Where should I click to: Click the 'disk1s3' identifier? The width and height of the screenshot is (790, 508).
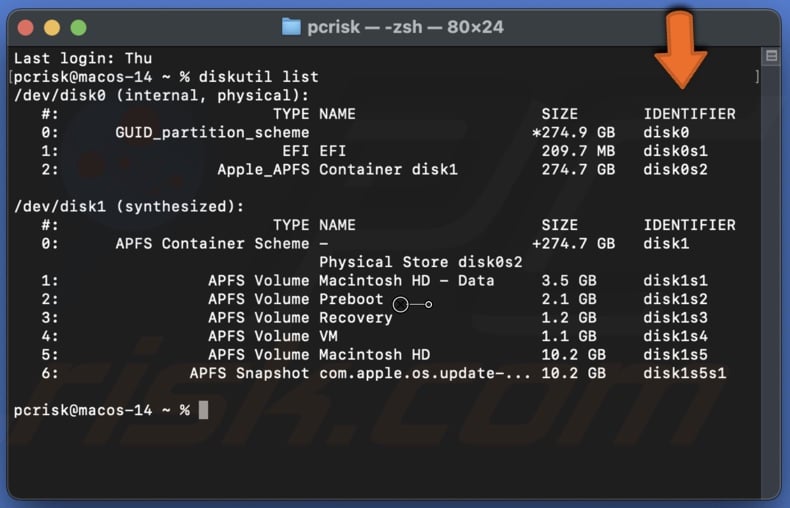pyautogui.click(x=675, y=318)
